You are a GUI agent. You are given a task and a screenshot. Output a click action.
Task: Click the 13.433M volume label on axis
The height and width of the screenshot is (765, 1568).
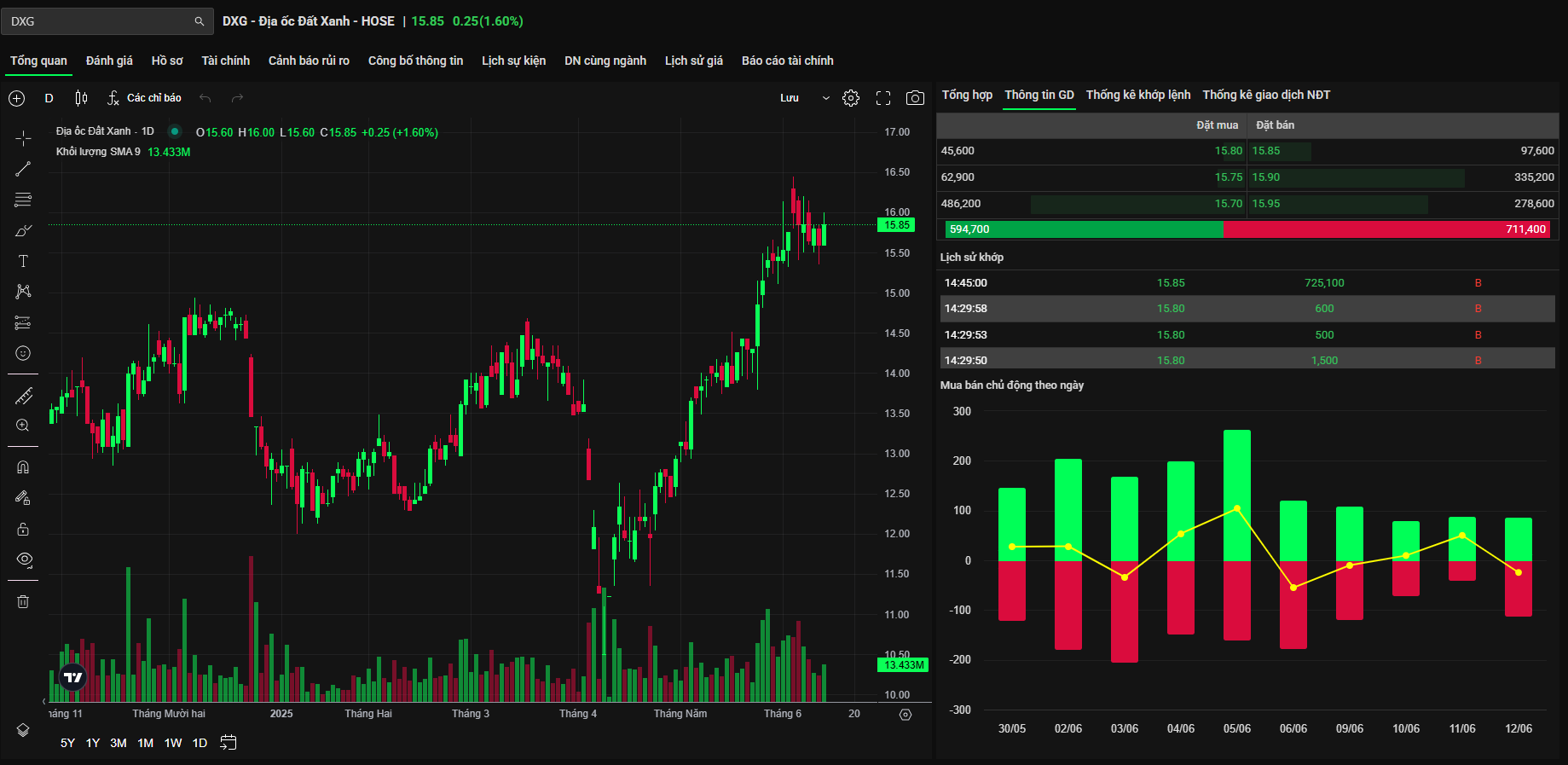click(903, 665)
